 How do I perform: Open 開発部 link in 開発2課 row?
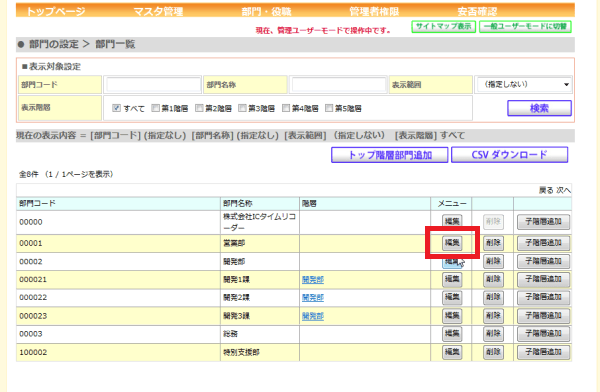313,298
